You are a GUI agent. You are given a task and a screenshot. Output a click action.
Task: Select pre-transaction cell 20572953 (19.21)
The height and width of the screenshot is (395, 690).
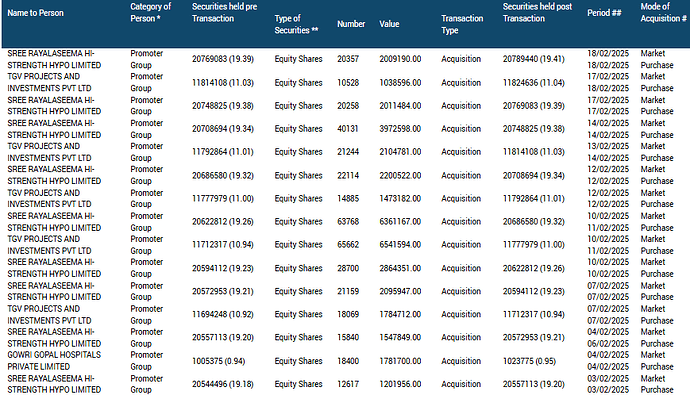click(223, 291)
